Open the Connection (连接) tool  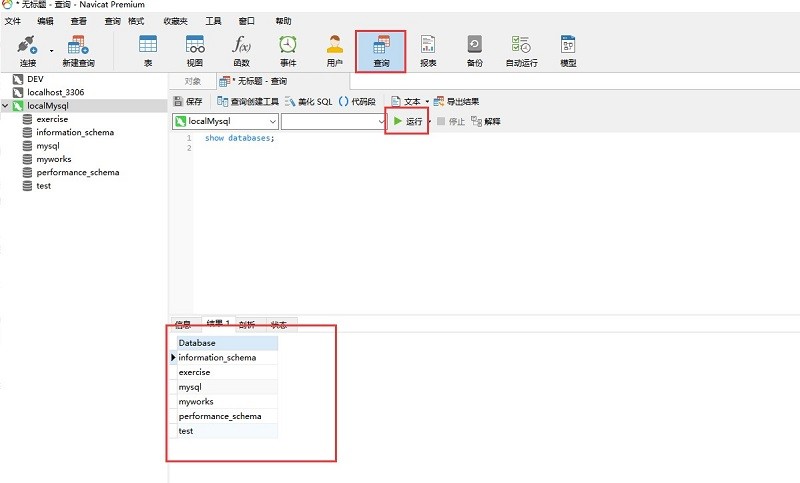28,51
